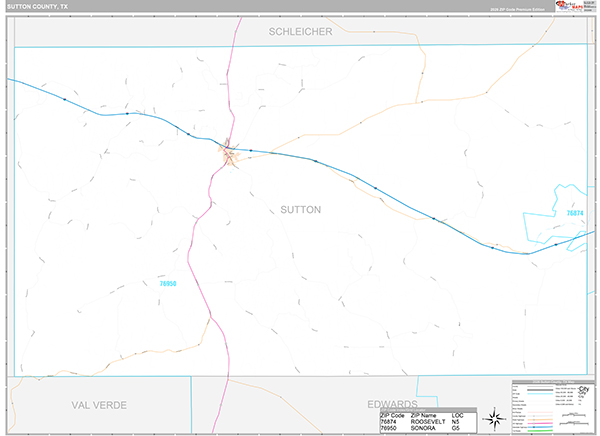Select the SCHLEICHER county label

point(300,32)
